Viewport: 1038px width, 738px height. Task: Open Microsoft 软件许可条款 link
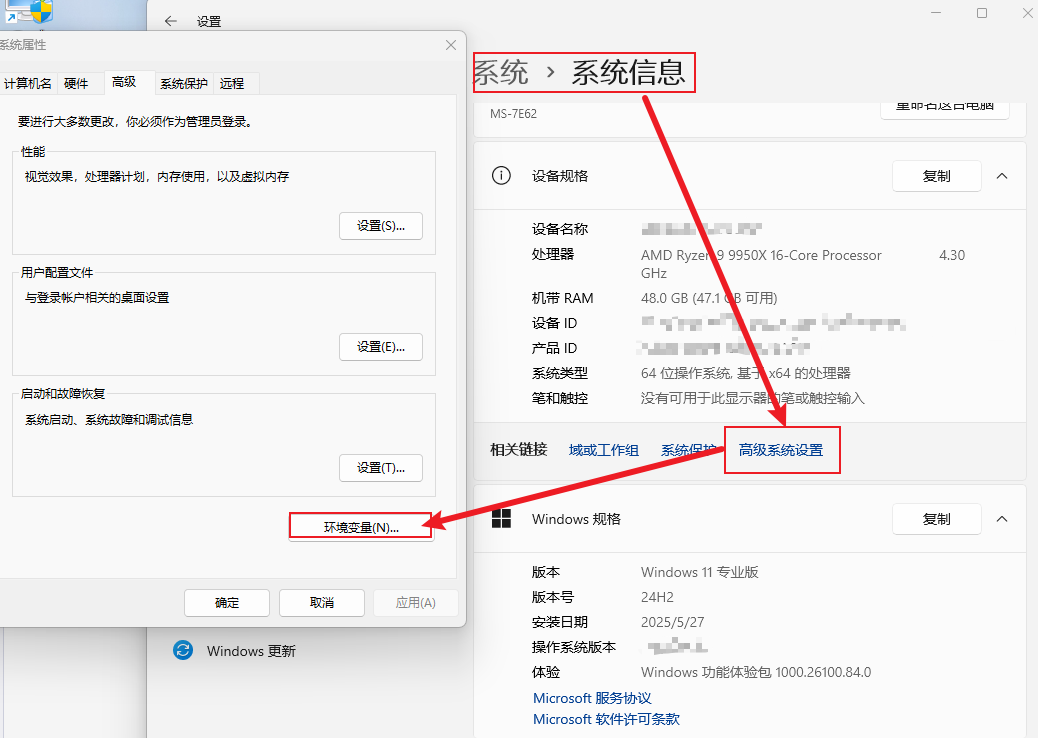point(606,719)
